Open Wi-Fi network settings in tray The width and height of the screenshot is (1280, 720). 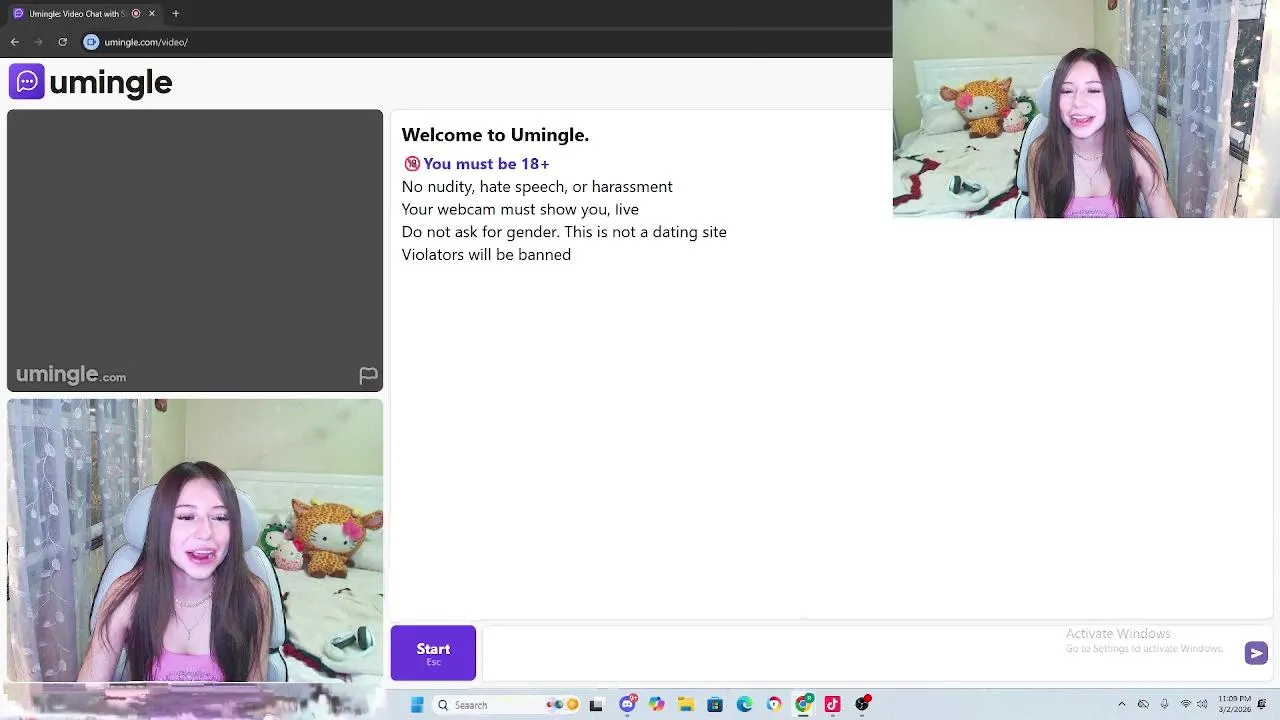tap(1186, 705)
